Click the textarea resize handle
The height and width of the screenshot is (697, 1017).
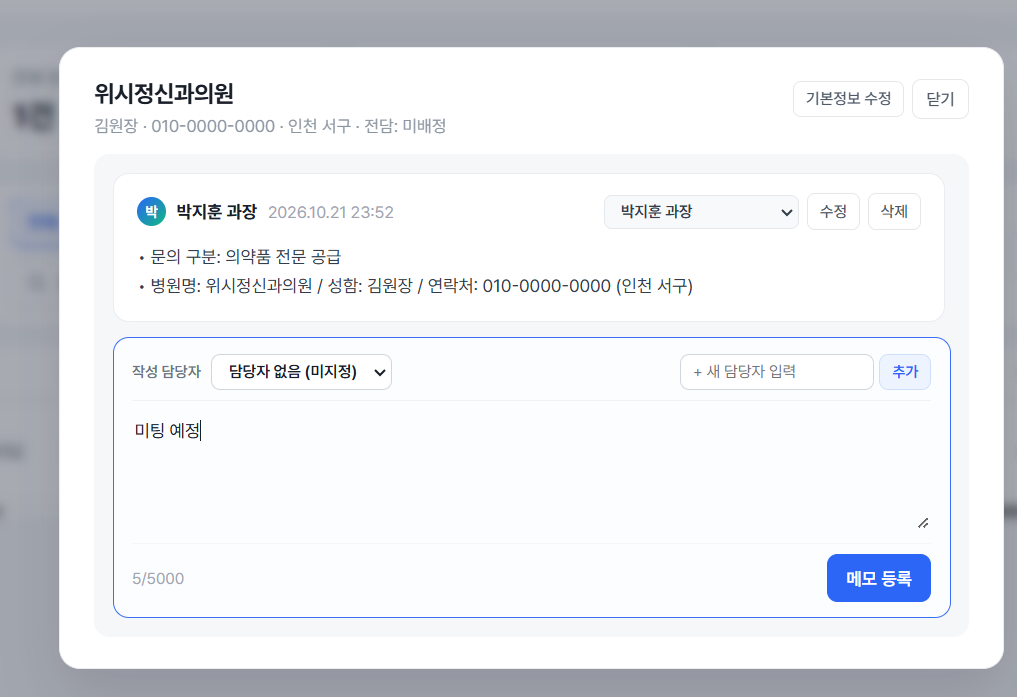pos(923,523)
